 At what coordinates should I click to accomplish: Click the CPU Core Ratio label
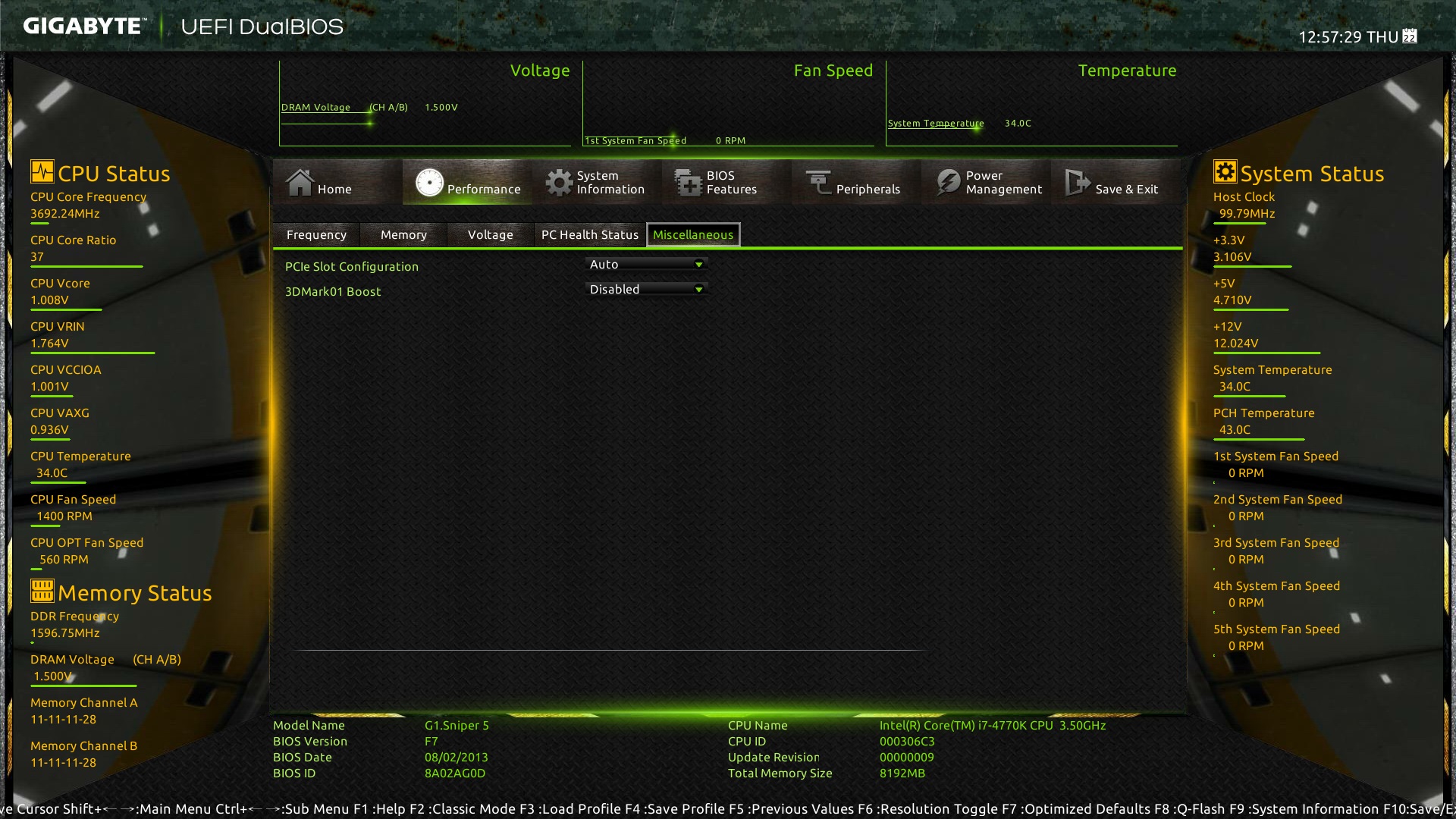coord(74,240)
